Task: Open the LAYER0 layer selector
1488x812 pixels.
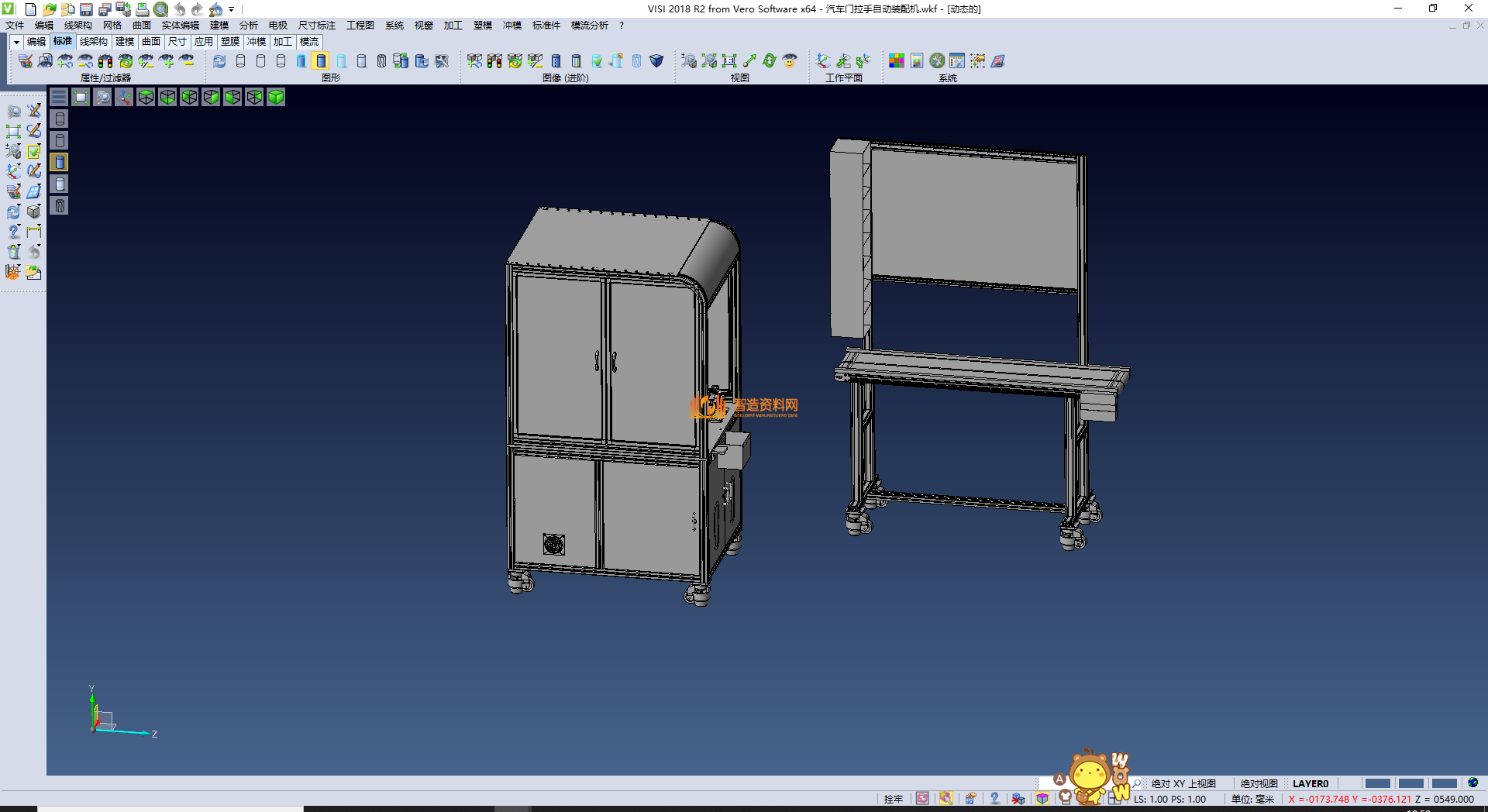Action: pos(1310,783)
